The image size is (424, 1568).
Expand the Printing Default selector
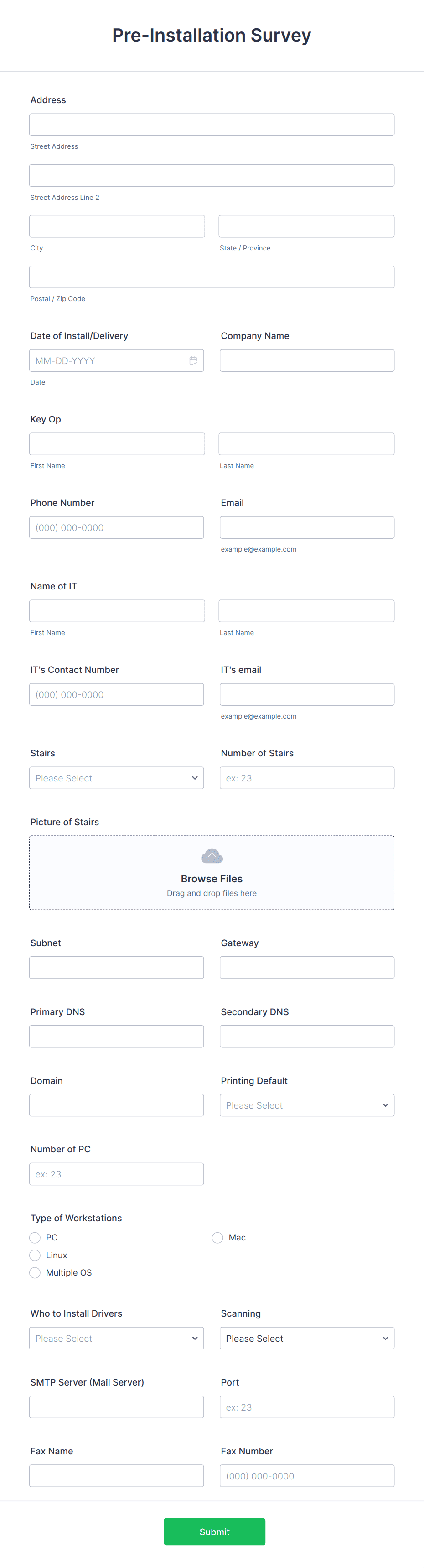click(x=306, y=1105)
